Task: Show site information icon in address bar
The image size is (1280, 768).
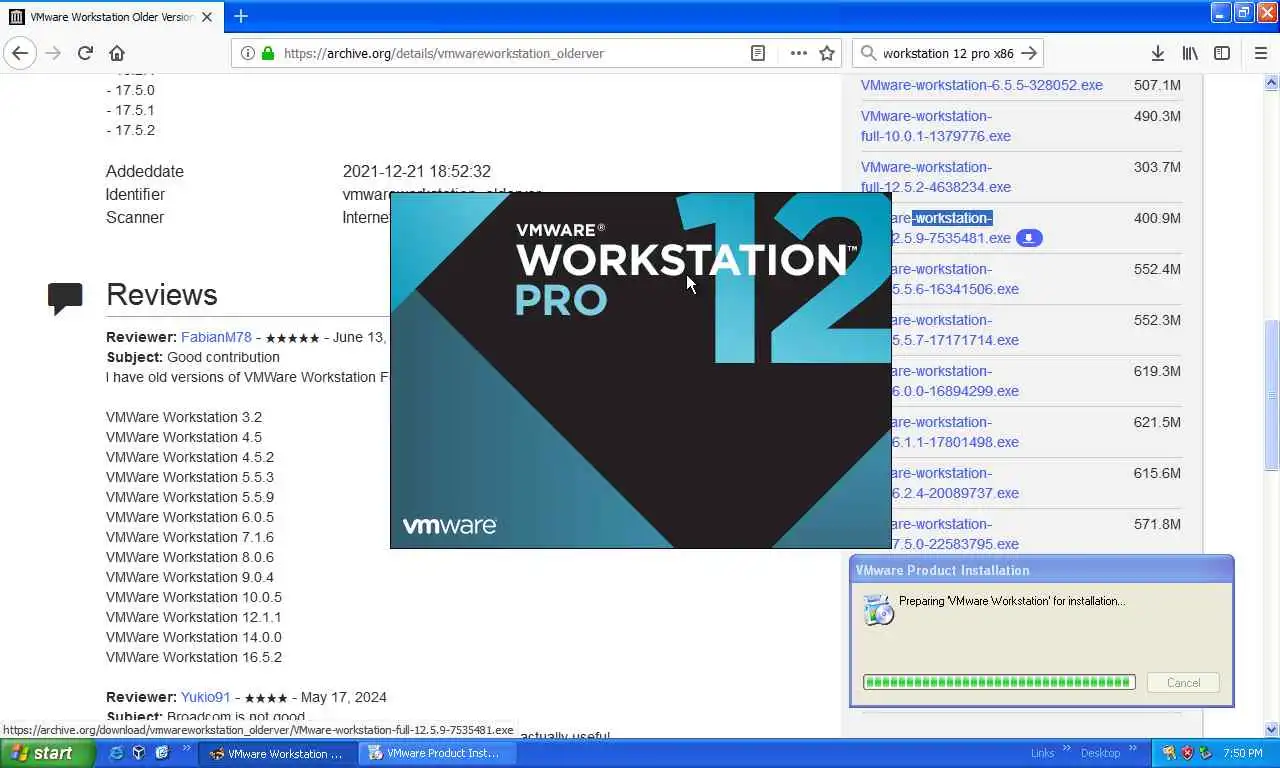Action: tap(248, 53)
